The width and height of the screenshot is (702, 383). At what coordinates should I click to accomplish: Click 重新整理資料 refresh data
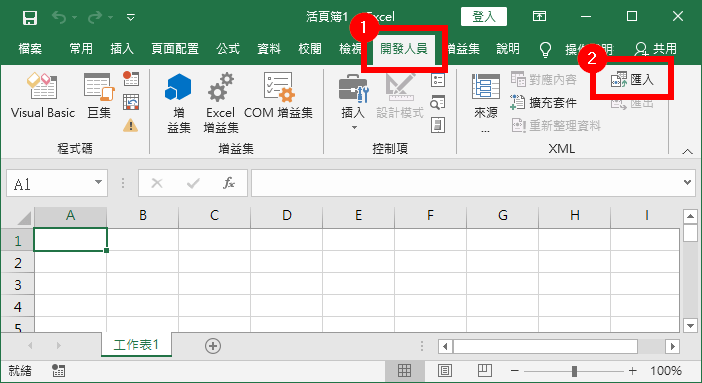[556, 125]
